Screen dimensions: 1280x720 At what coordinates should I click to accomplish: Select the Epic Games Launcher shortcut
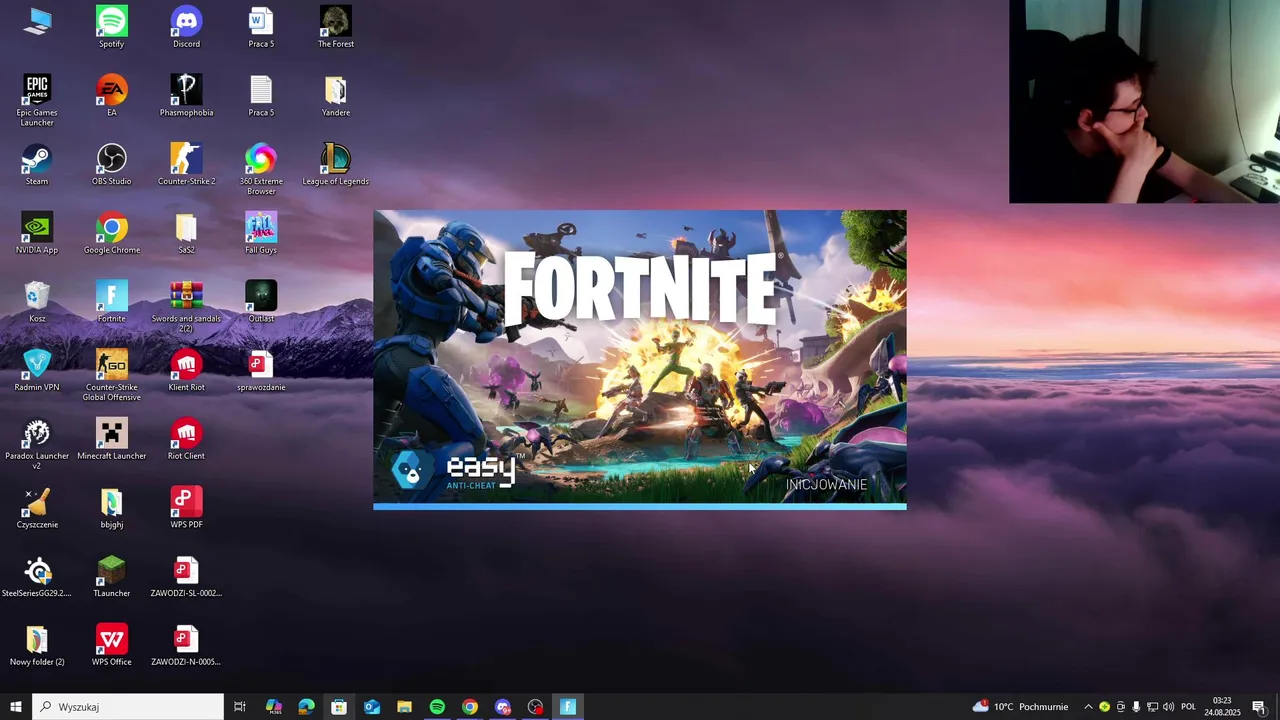point(37,100)
